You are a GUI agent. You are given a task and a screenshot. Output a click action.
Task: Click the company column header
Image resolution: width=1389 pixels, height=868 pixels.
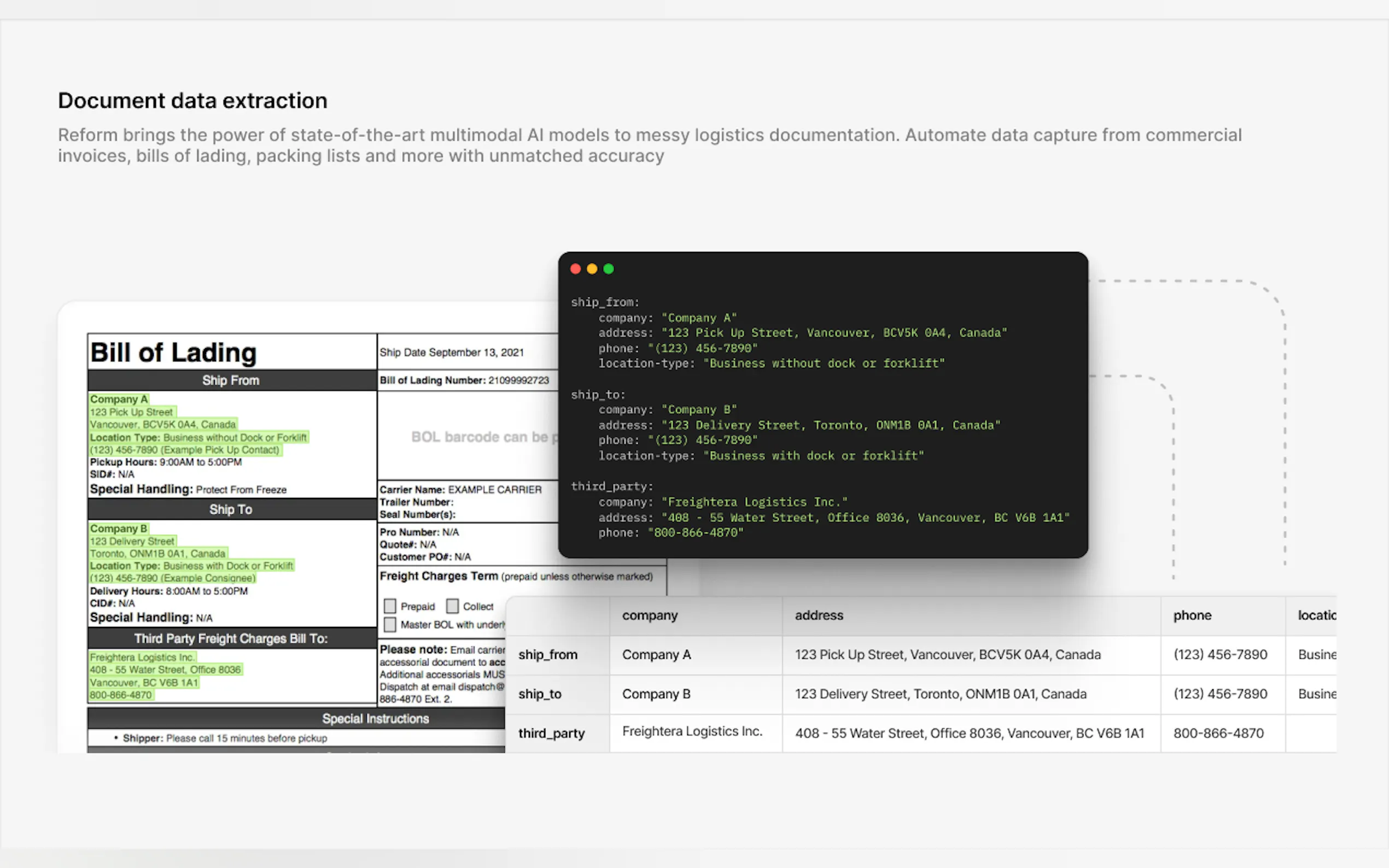click(650, 615)
